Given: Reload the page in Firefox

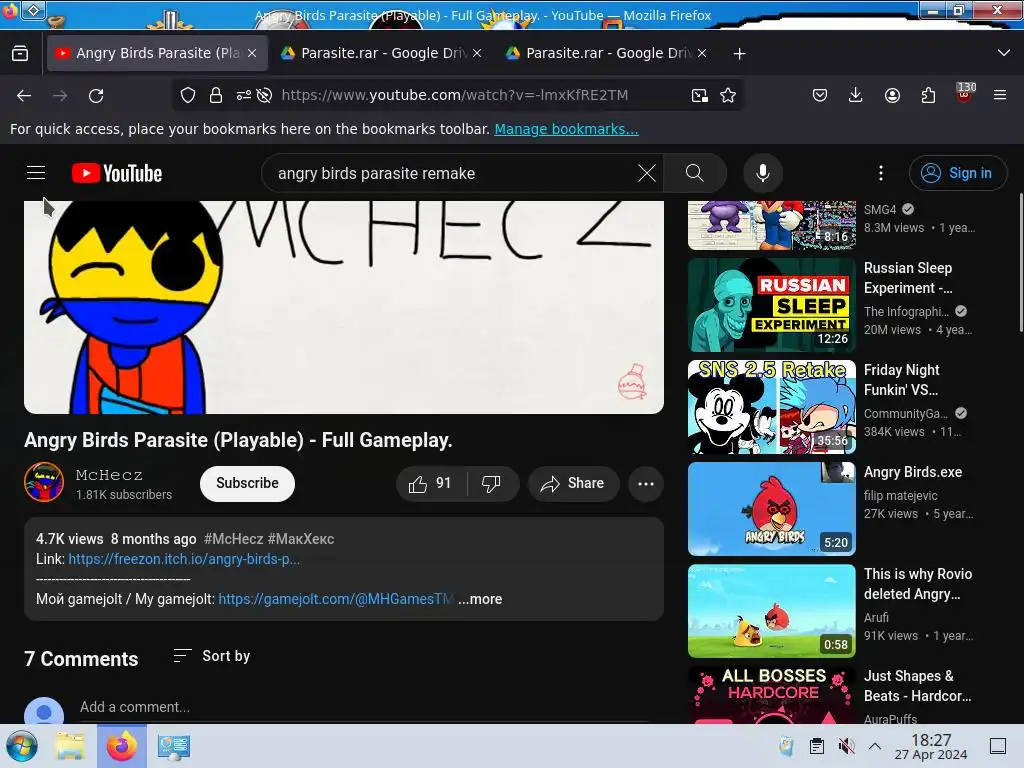Looking at the screenshot, I should (96, 96).
